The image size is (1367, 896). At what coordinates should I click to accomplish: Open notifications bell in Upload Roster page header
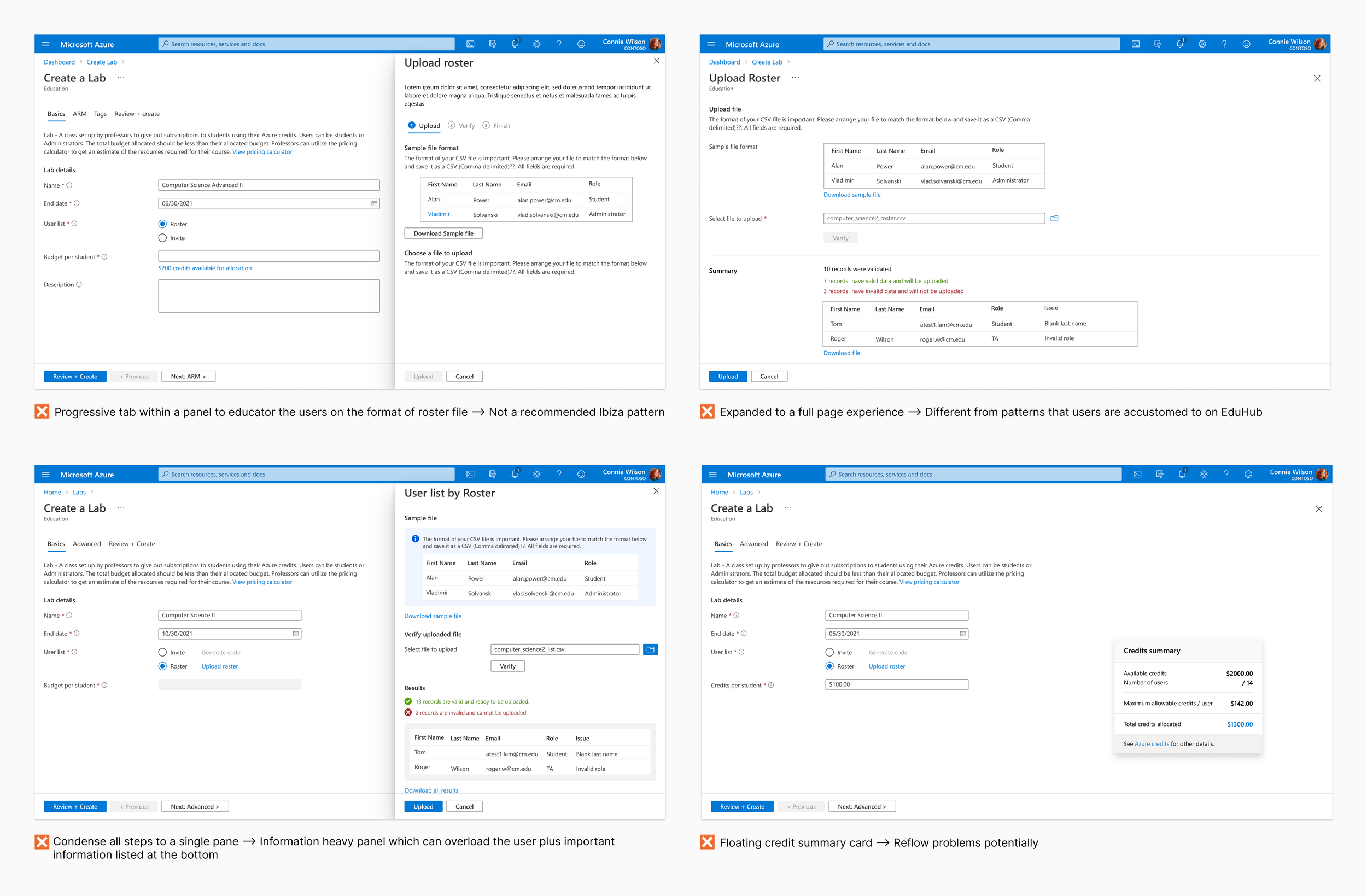[x=1180, y=44]
